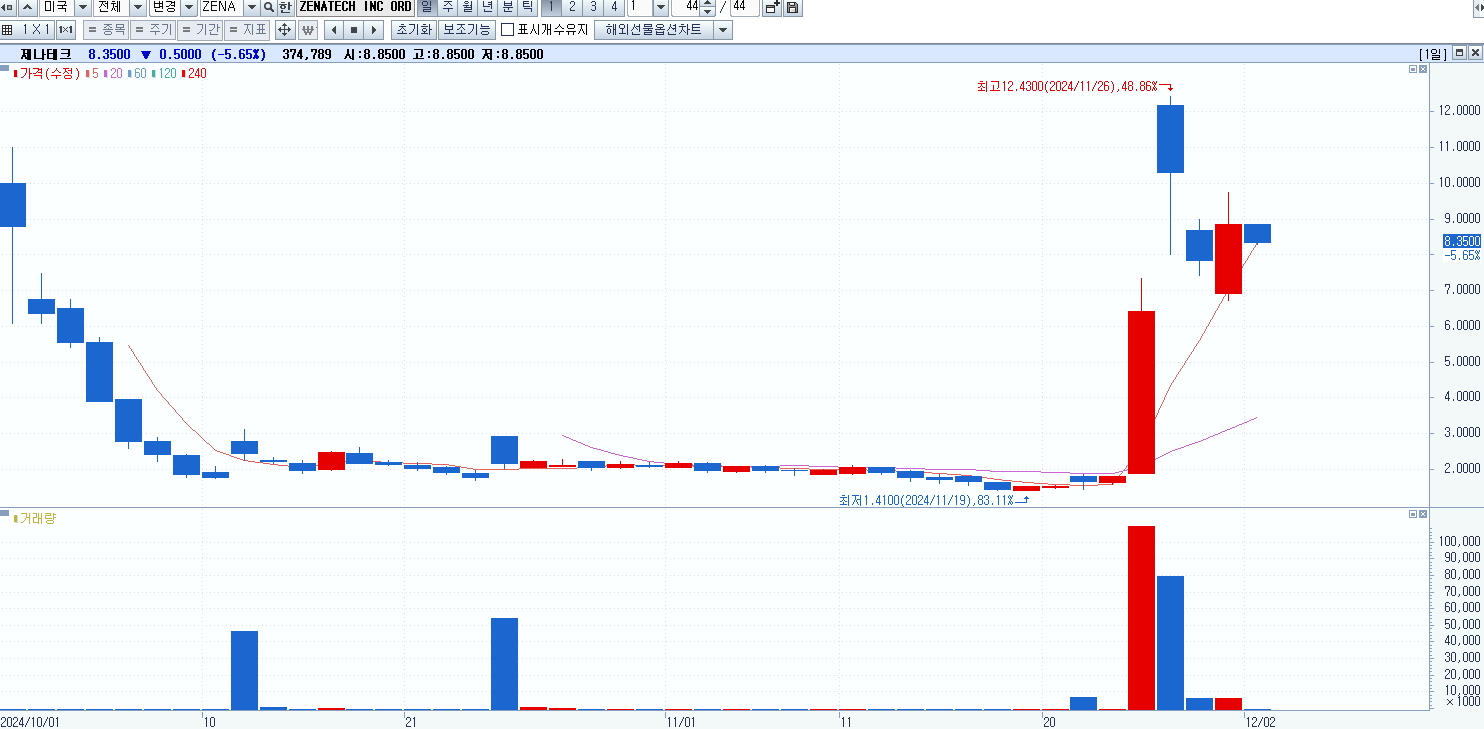Click the chart step-forward arrow
Image resolution: width=1484 pixels, height=729 pixels.
click(x=374, y=30)
